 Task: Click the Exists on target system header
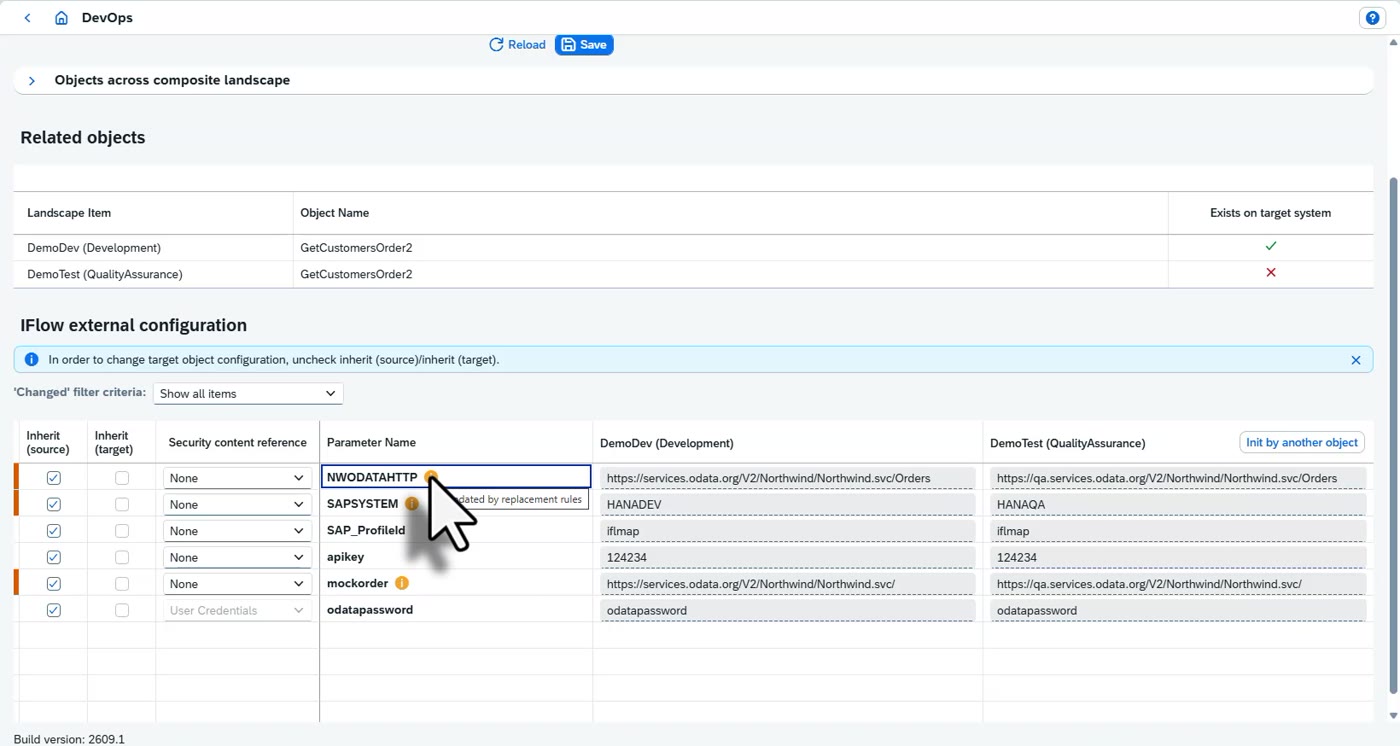pyautogui.click(x=1270, y=212)
